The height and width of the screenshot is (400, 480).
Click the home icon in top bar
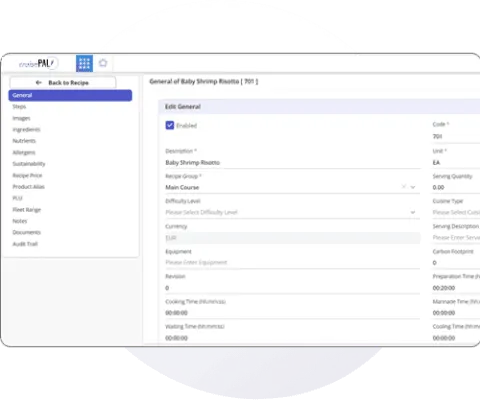point(103,63)
